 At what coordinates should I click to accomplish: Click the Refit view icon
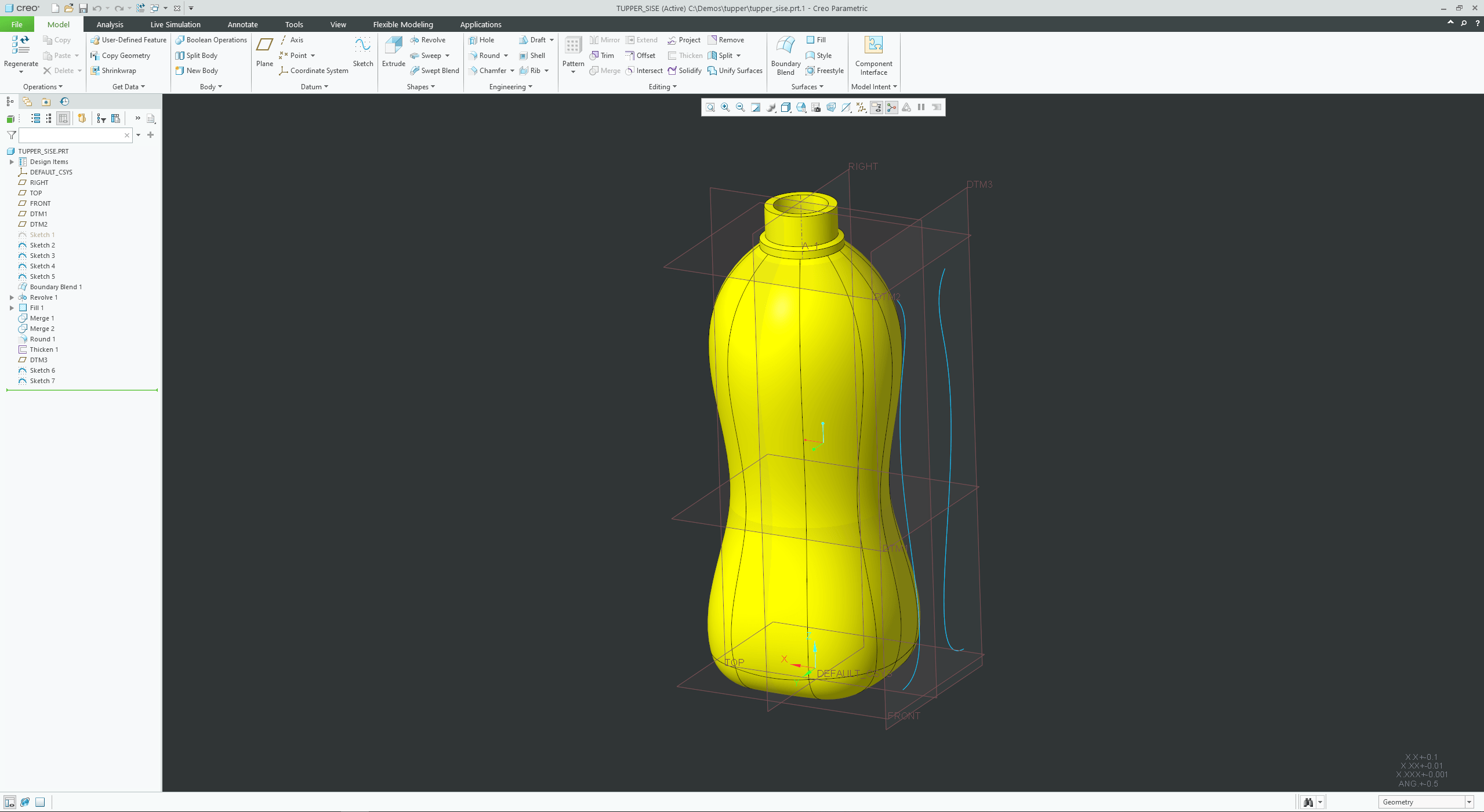pos(710,107)
